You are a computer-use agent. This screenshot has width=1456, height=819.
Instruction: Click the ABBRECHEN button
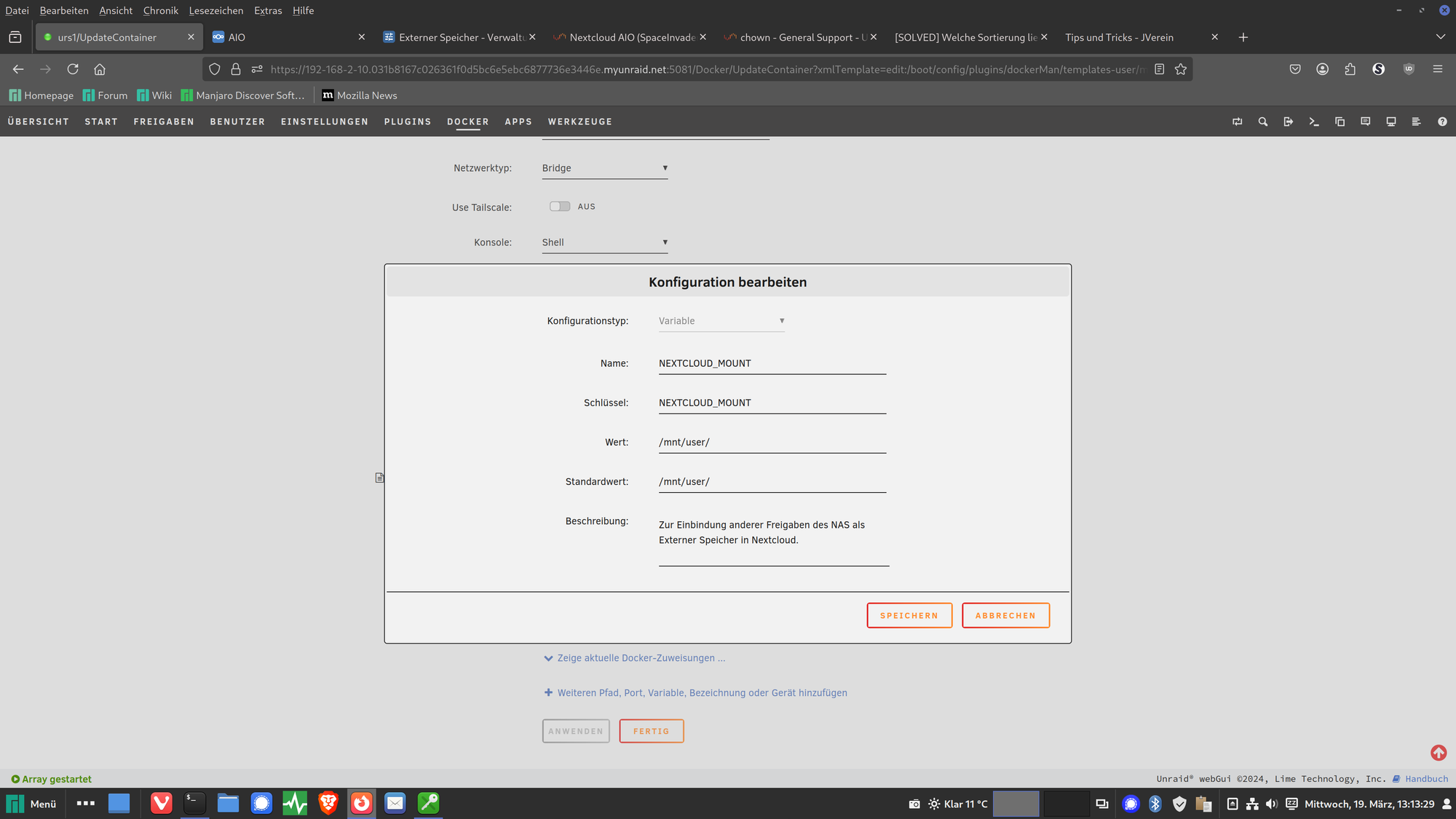coord(1005,616)
